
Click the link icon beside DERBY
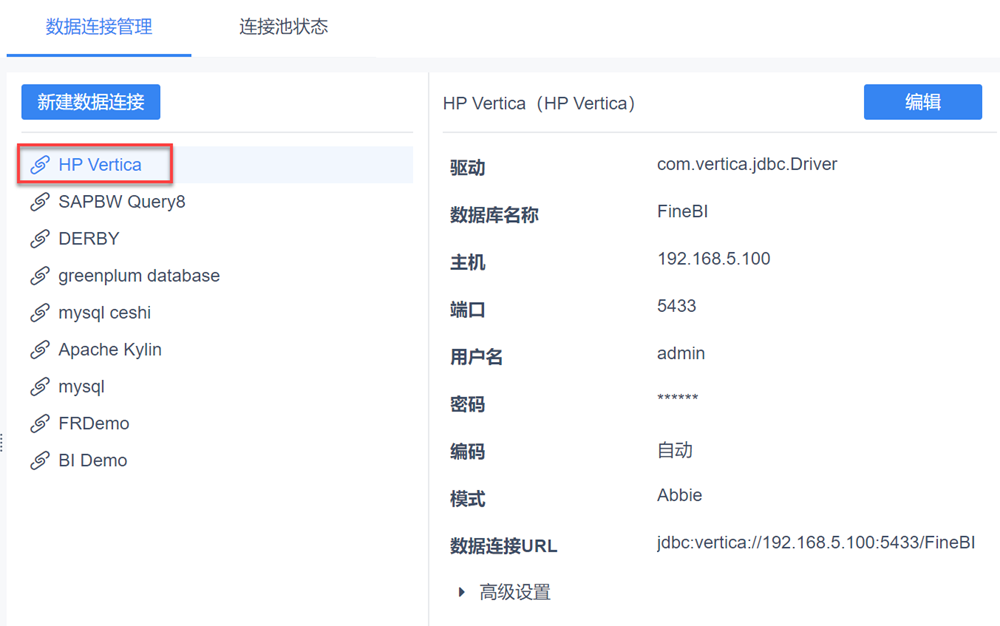pyautogui.click(x=40, y=239)
